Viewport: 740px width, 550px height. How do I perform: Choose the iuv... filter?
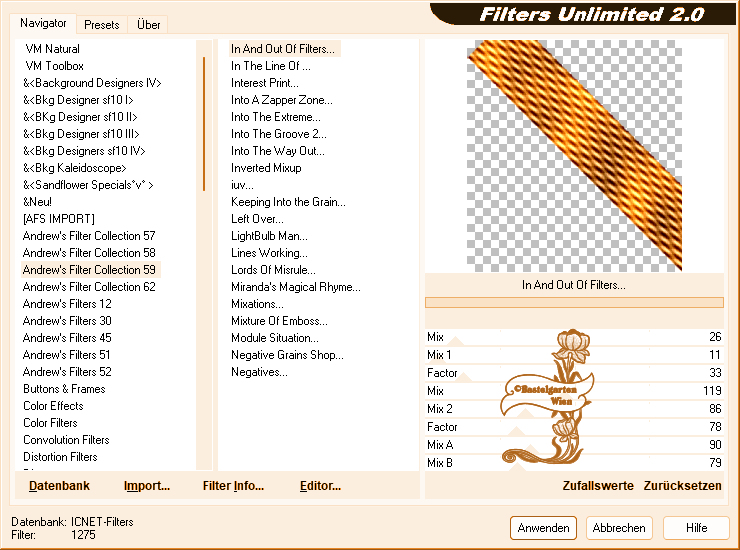point(242,185)
